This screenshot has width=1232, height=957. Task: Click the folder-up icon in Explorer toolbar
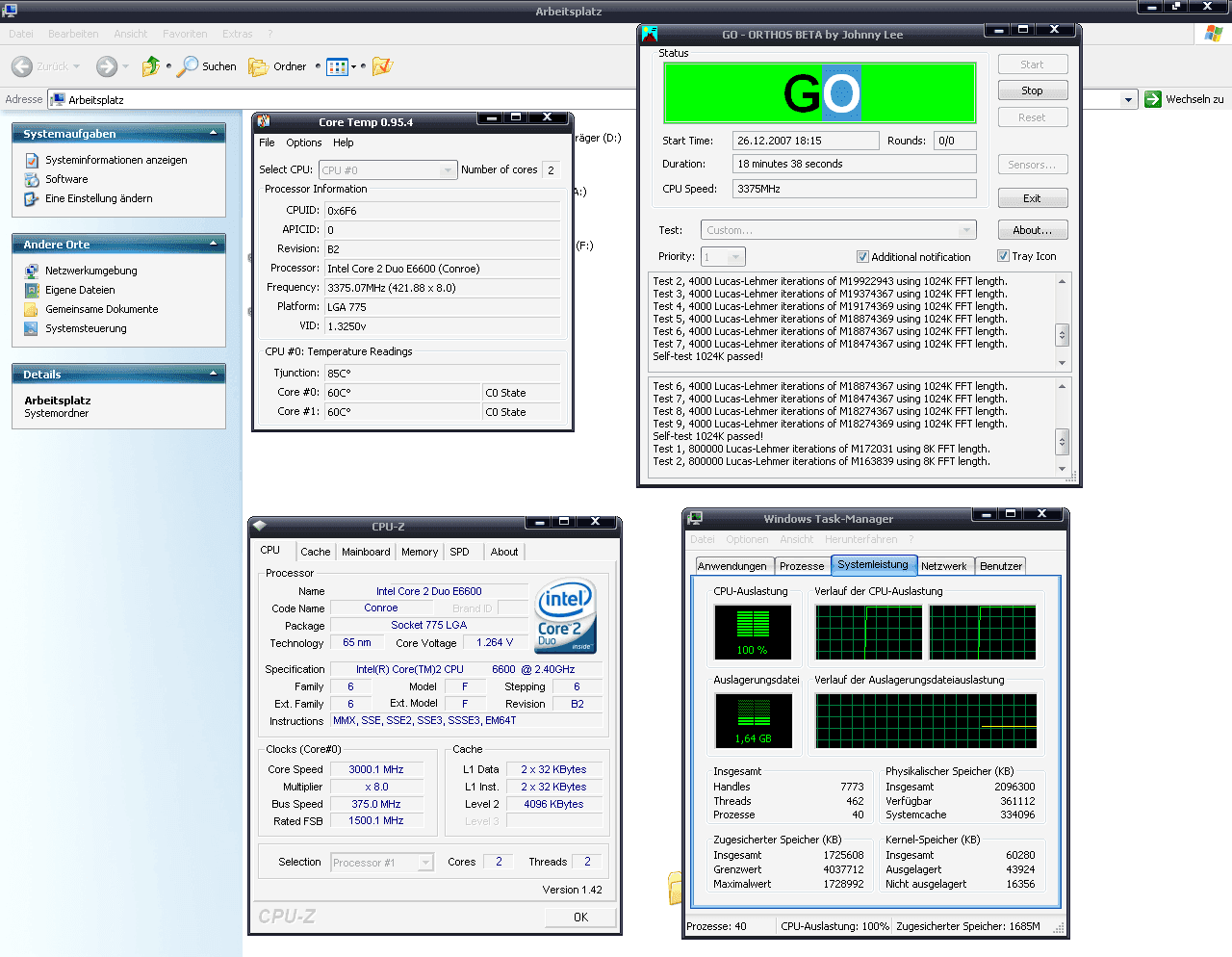[150, 66]
